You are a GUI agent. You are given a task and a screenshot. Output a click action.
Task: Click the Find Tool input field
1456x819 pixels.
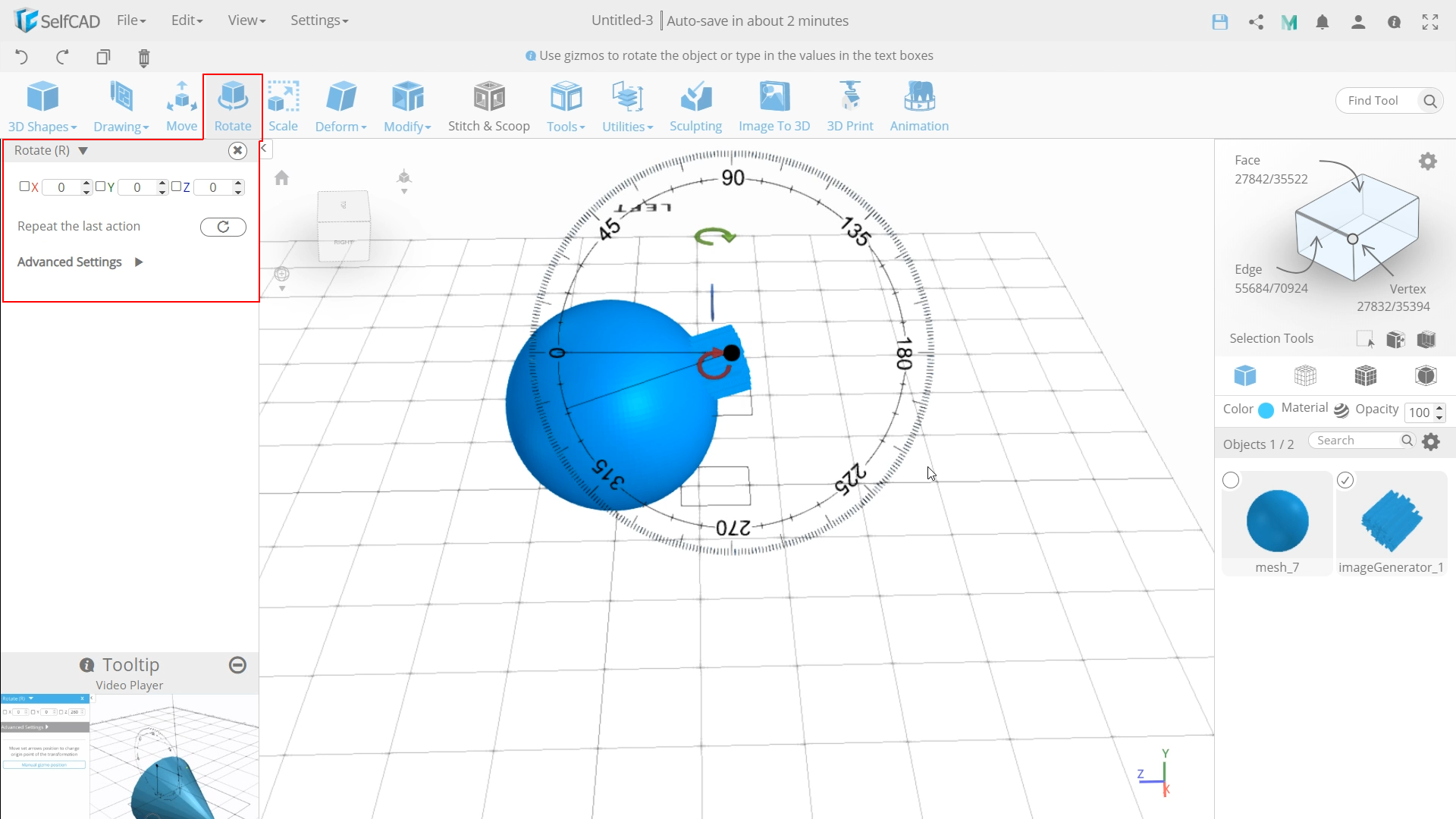1378,101
